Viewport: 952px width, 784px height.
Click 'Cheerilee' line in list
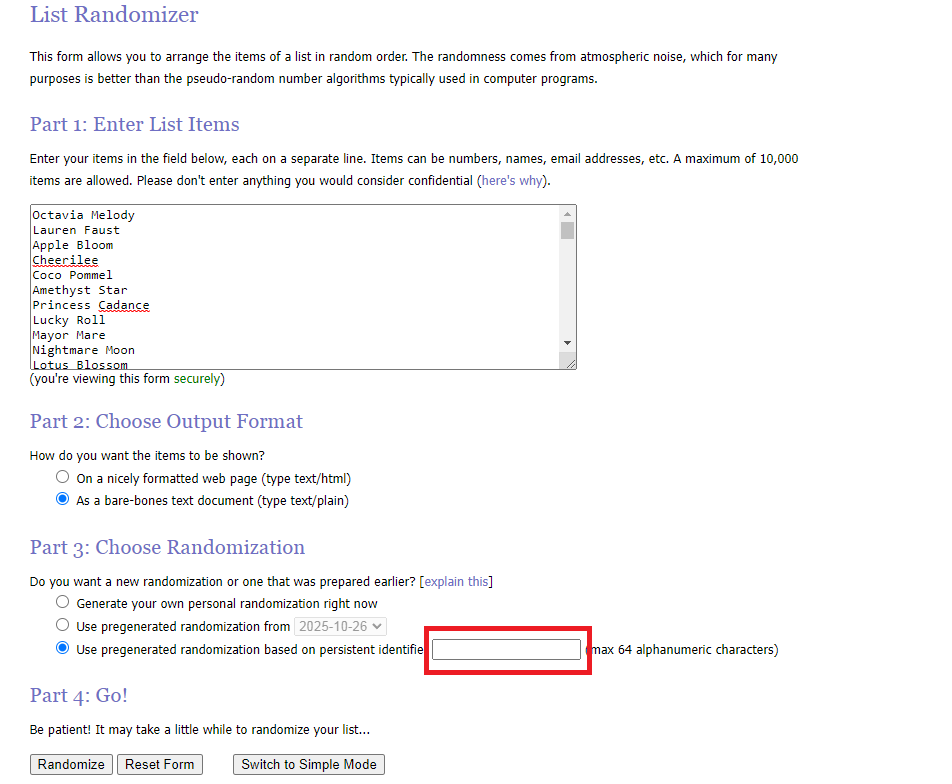[66, 260]
